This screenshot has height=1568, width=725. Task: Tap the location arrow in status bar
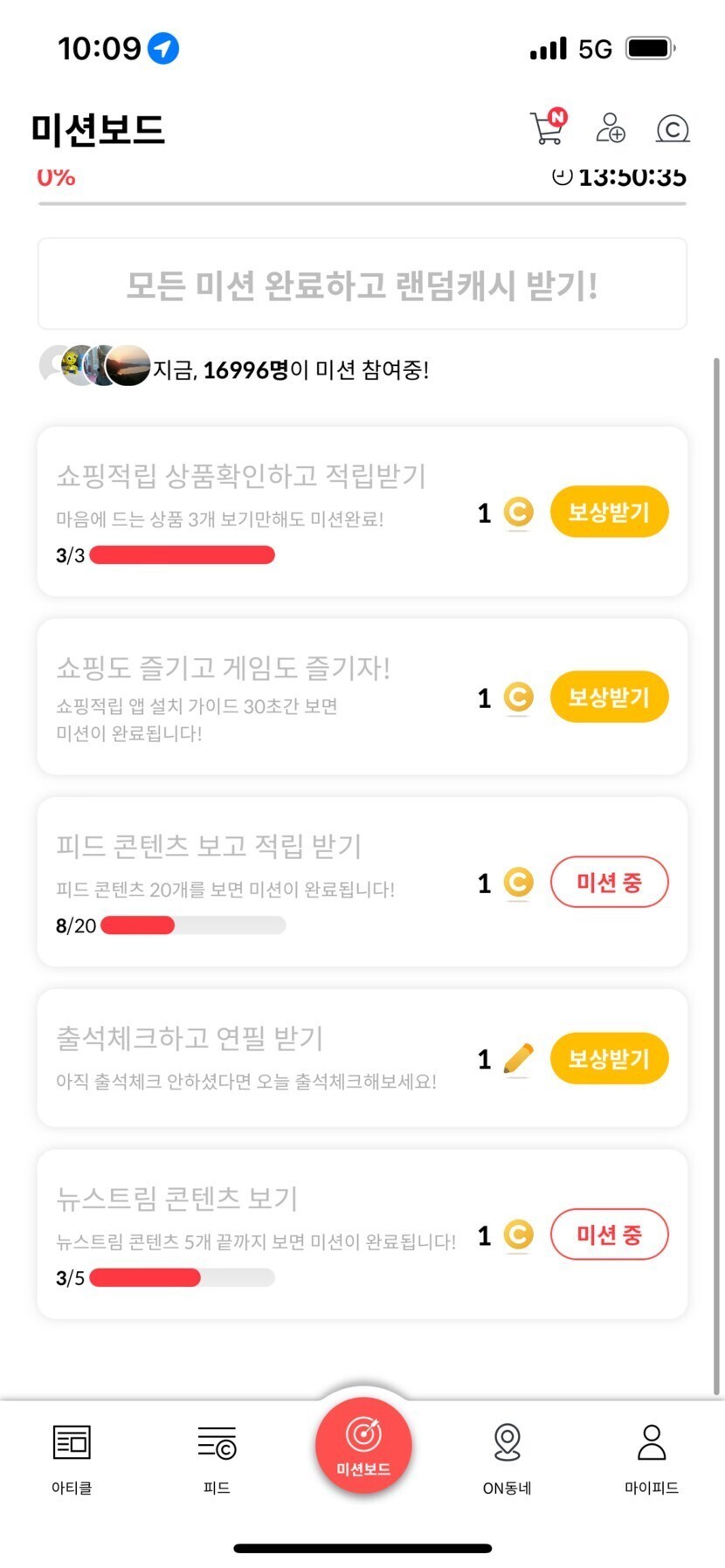click(x=163, y=48)
